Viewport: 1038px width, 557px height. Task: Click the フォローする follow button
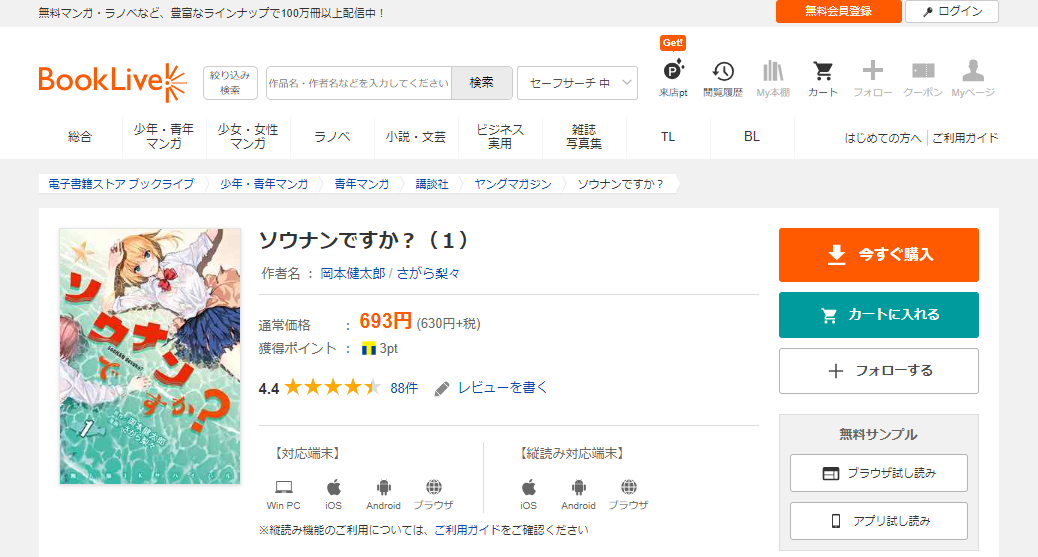click(x=878, y=371)
